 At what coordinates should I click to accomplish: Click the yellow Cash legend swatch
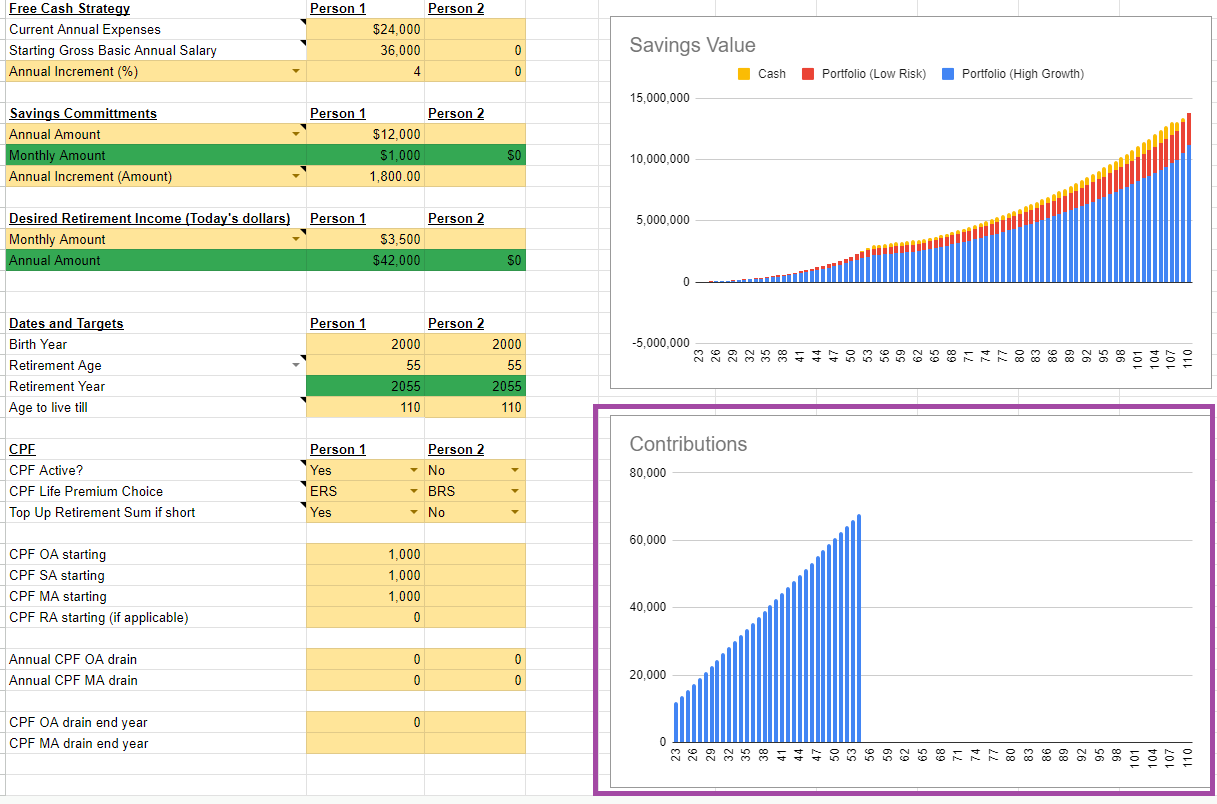(x=743, y=74)
